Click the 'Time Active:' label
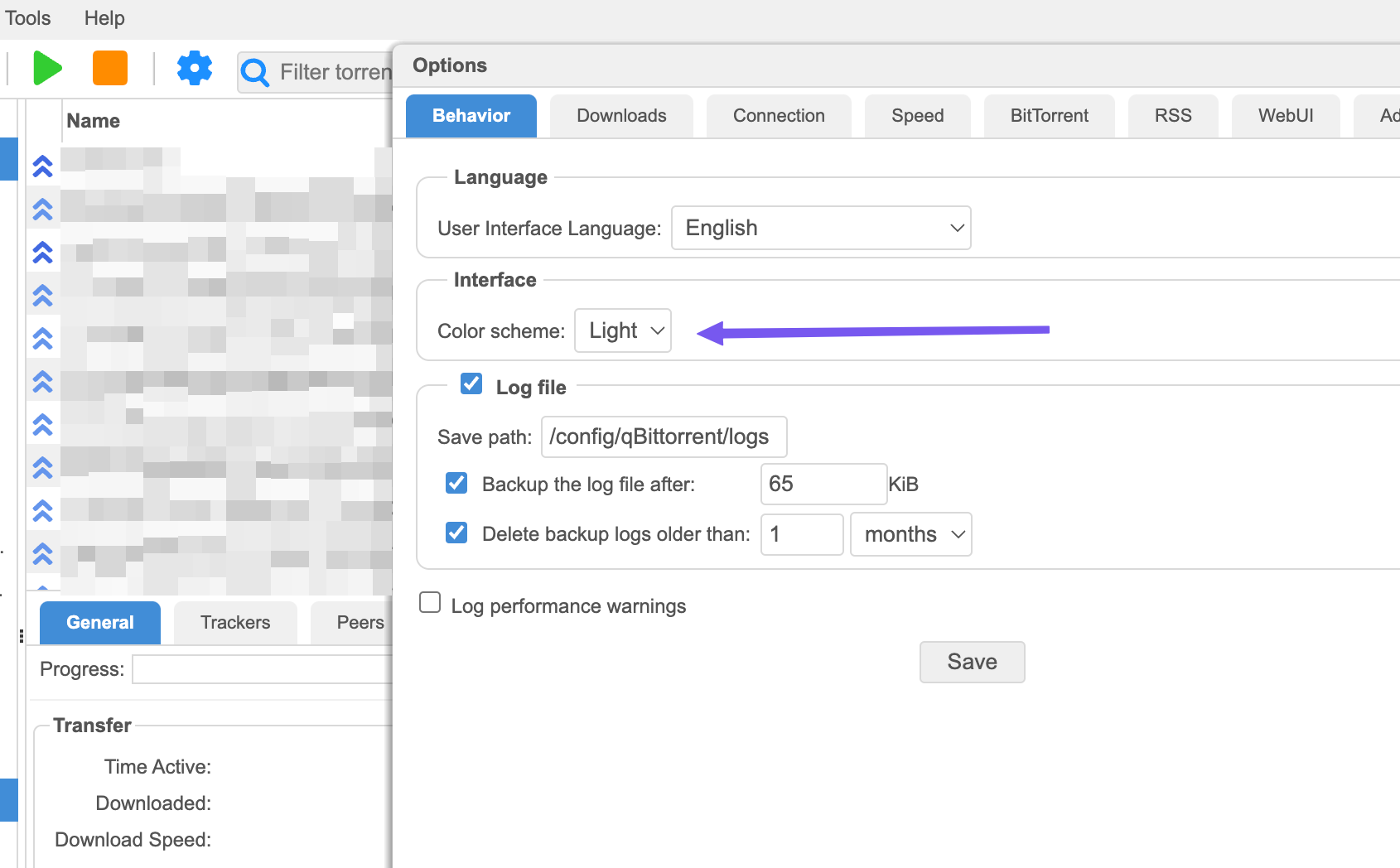The width and height of the screenshot is (1400, 868). (x=157, y=767)
